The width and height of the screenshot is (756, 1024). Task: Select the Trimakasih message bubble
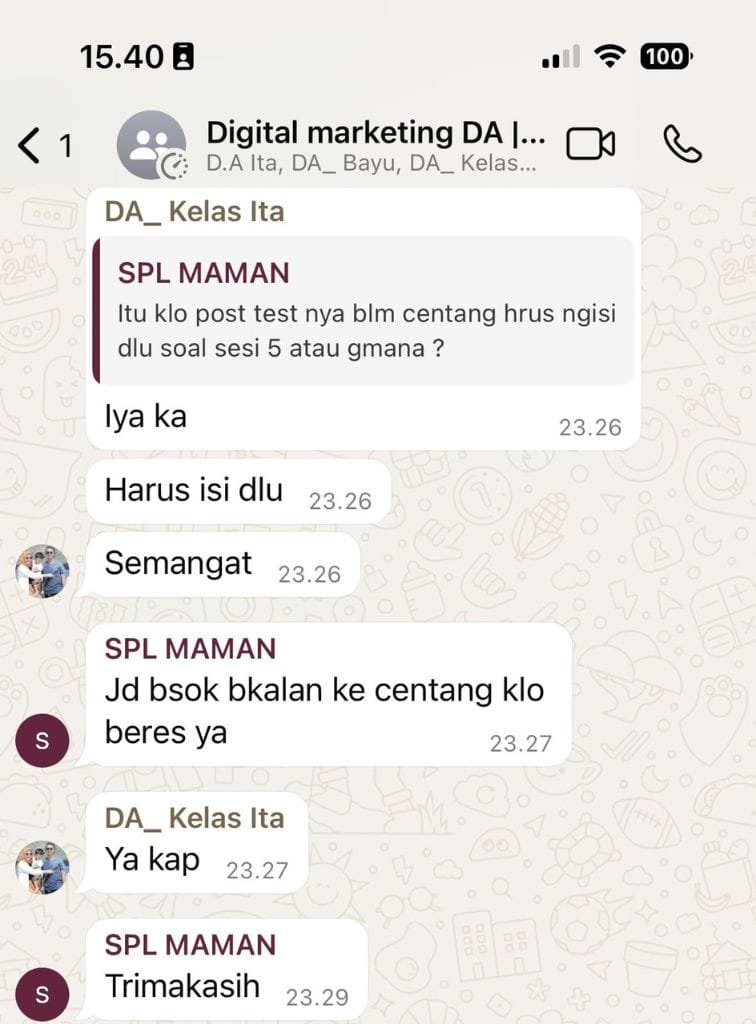pos(227,970)
